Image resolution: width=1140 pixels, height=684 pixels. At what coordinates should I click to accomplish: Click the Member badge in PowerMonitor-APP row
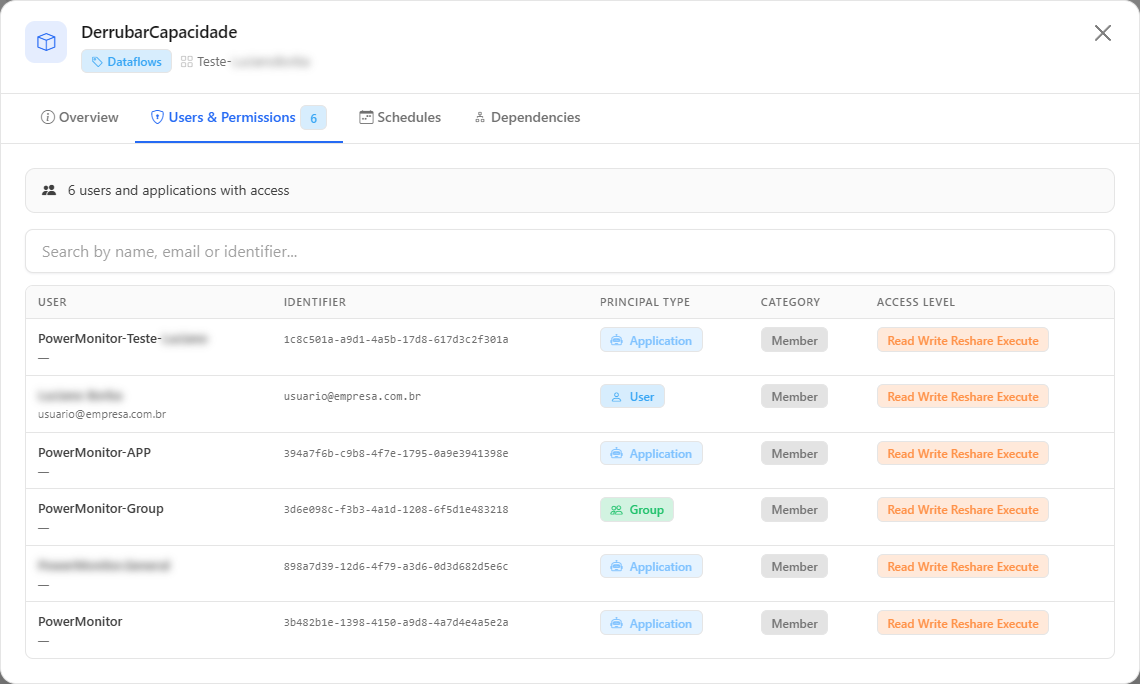[794, 454]
